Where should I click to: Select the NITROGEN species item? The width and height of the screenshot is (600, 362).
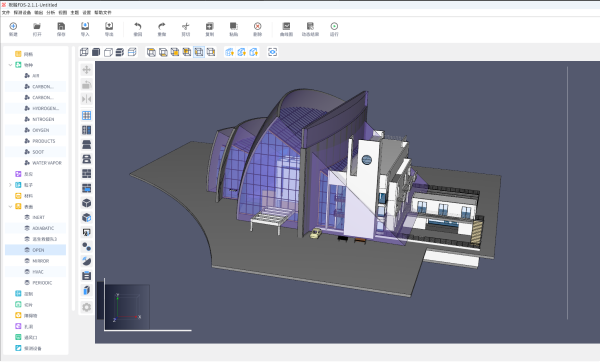pos(35,119)
